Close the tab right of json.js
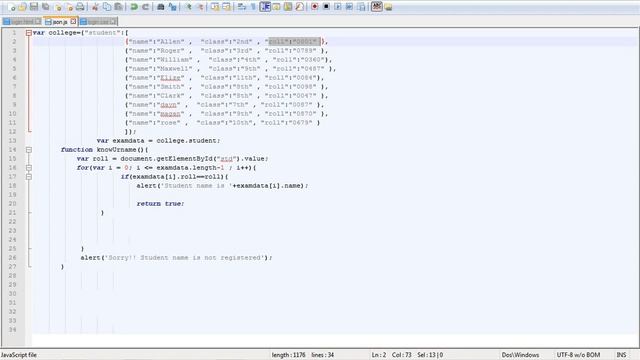The image size is (640, 360). [113, 22]
